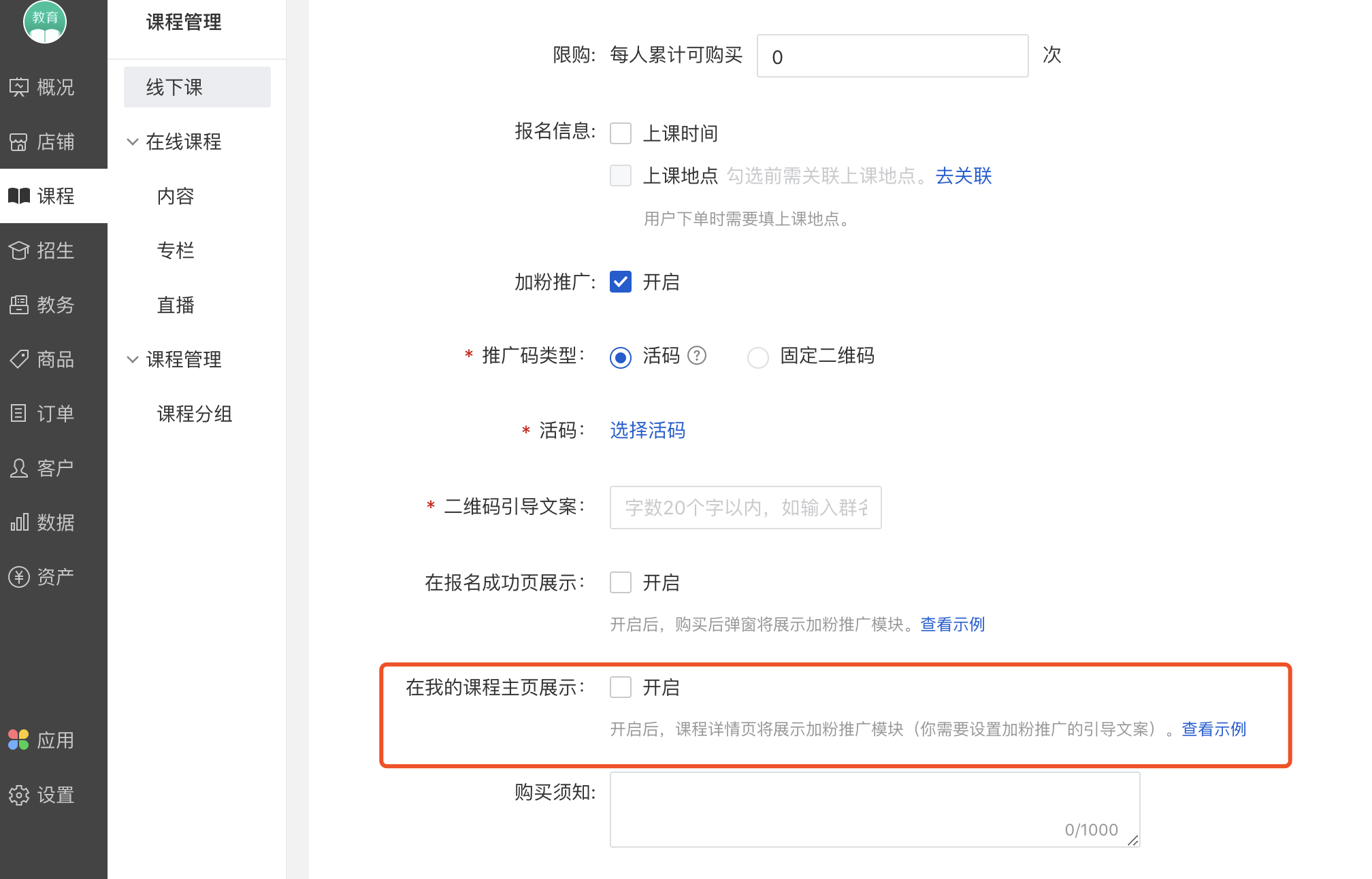Collapse the 课程管理 submenu chevron

133,359
